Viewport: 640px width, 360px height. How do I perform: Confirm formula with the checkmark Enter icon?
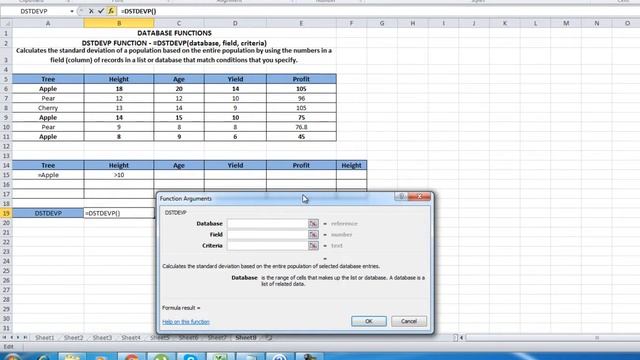101,11
